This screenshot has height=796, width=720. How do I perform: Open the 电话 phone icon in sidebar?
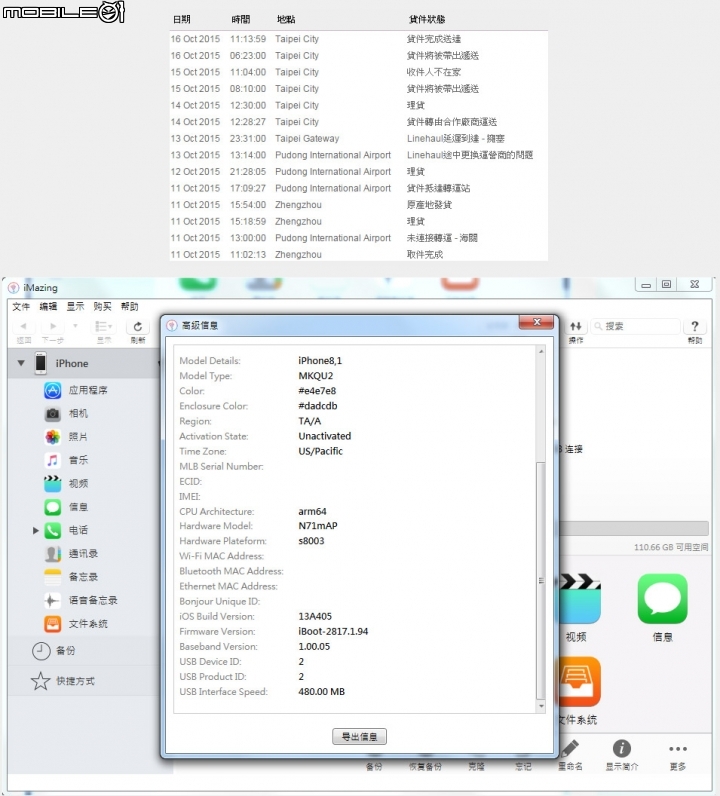tap(52, 530)
